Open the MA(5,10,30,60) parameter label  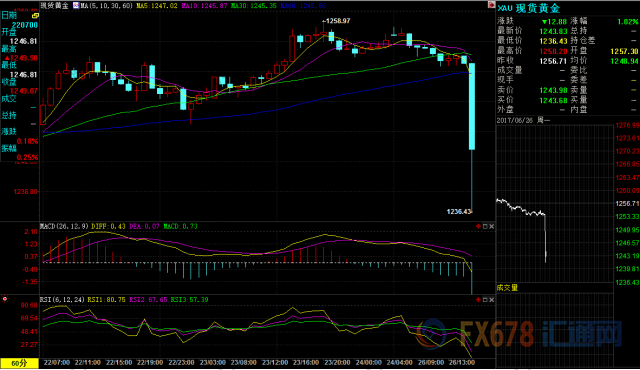coord(107,6)
